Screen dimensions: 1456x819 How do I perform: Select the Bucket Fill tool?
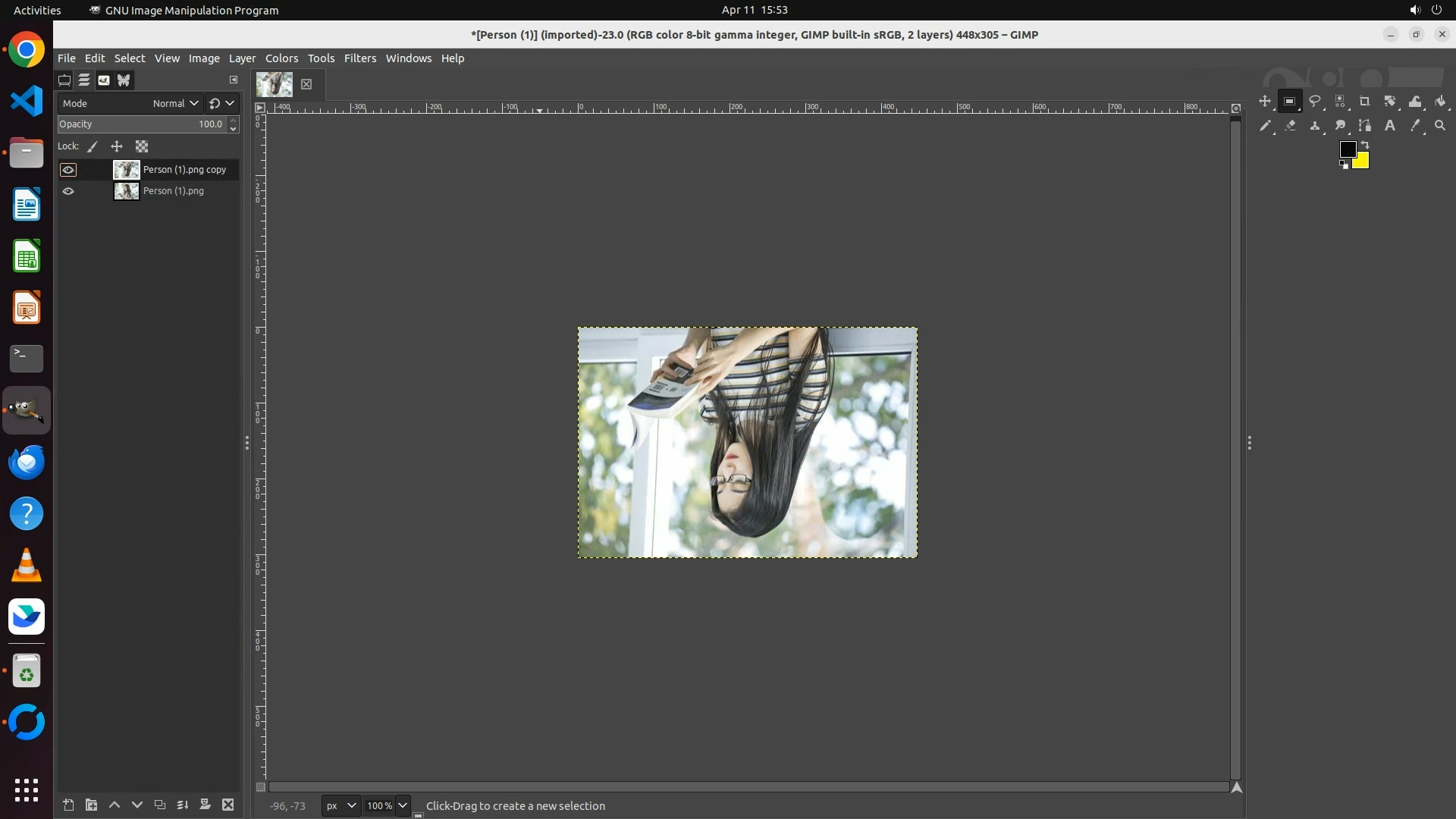point(1440,102)
